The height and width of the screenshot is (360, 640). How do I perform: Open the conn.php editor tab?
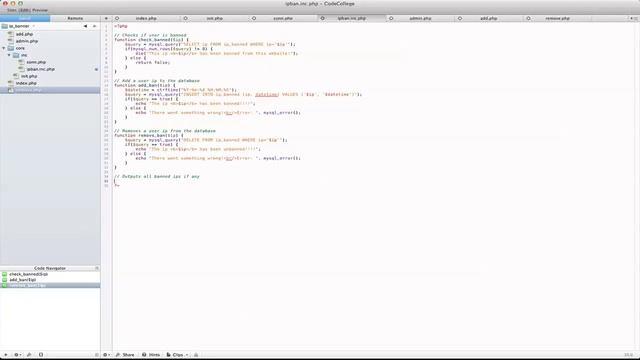tap(283, 18)
